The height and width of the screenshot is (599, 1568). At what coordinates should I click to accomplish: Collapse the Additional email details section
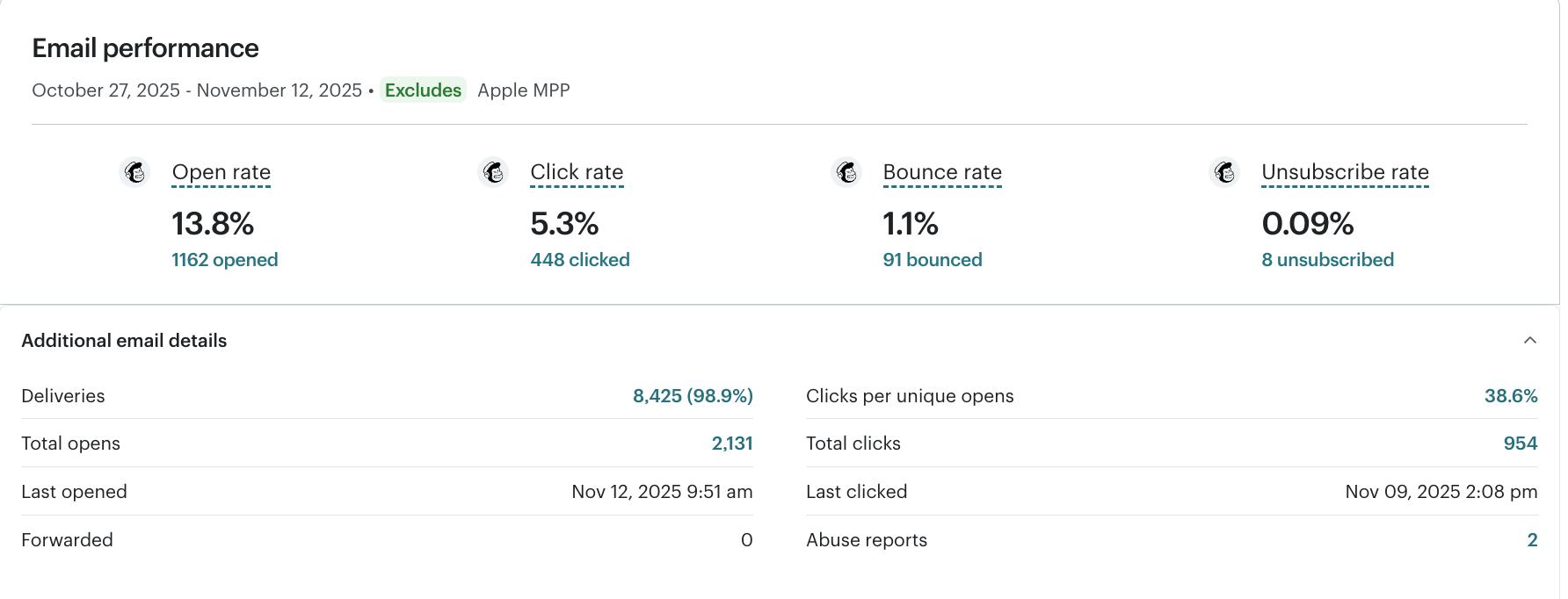coord(1529,341)
